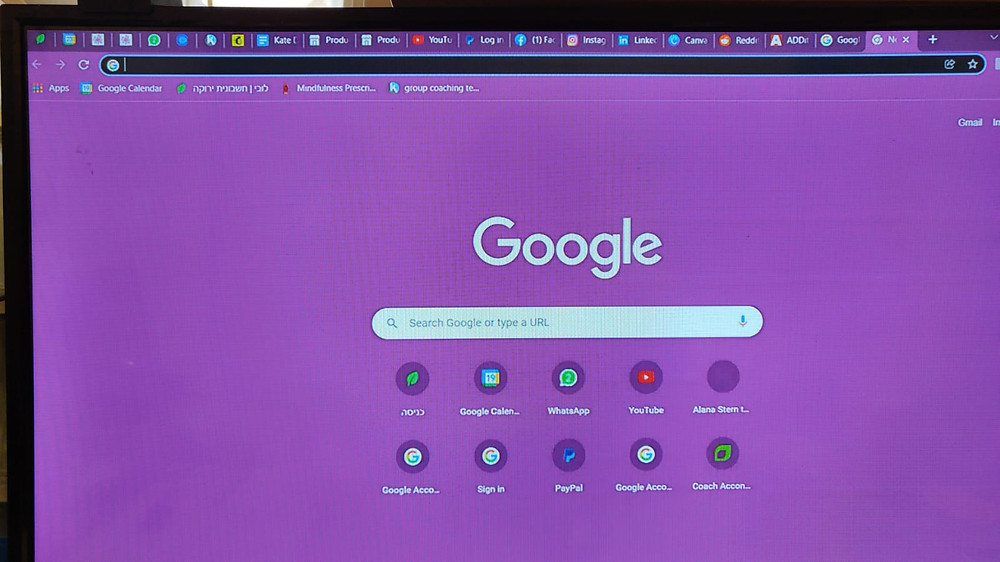Switch to the Reddit tab
Image resolution: width=1000 pixels, height=562 pixels.
[739, 40]
